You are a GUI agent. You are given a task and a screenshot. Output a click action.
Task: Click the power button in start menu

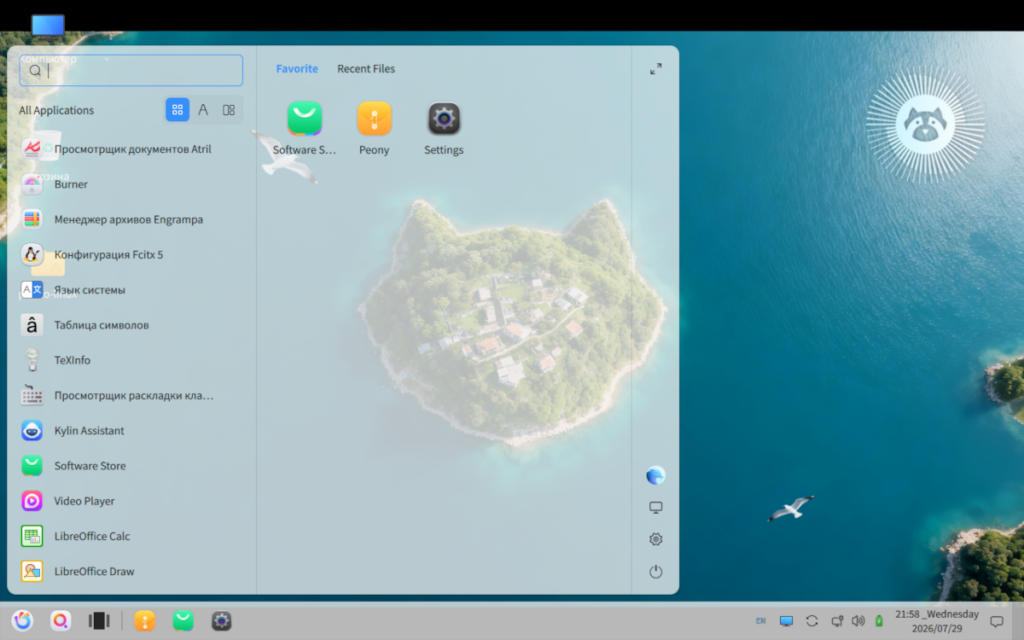pyautogui.click(x=656, y=572)
